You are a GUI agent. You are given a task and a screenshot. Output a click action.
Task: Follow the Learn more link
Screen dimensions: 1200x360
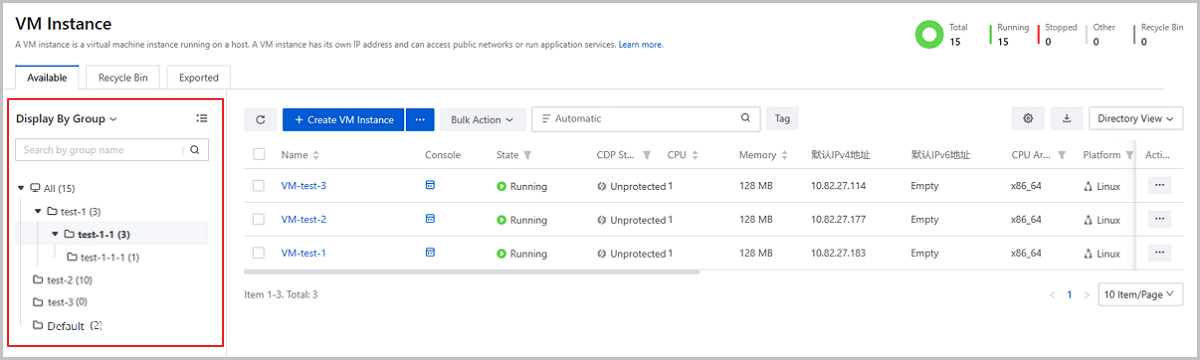pos(641,45)
